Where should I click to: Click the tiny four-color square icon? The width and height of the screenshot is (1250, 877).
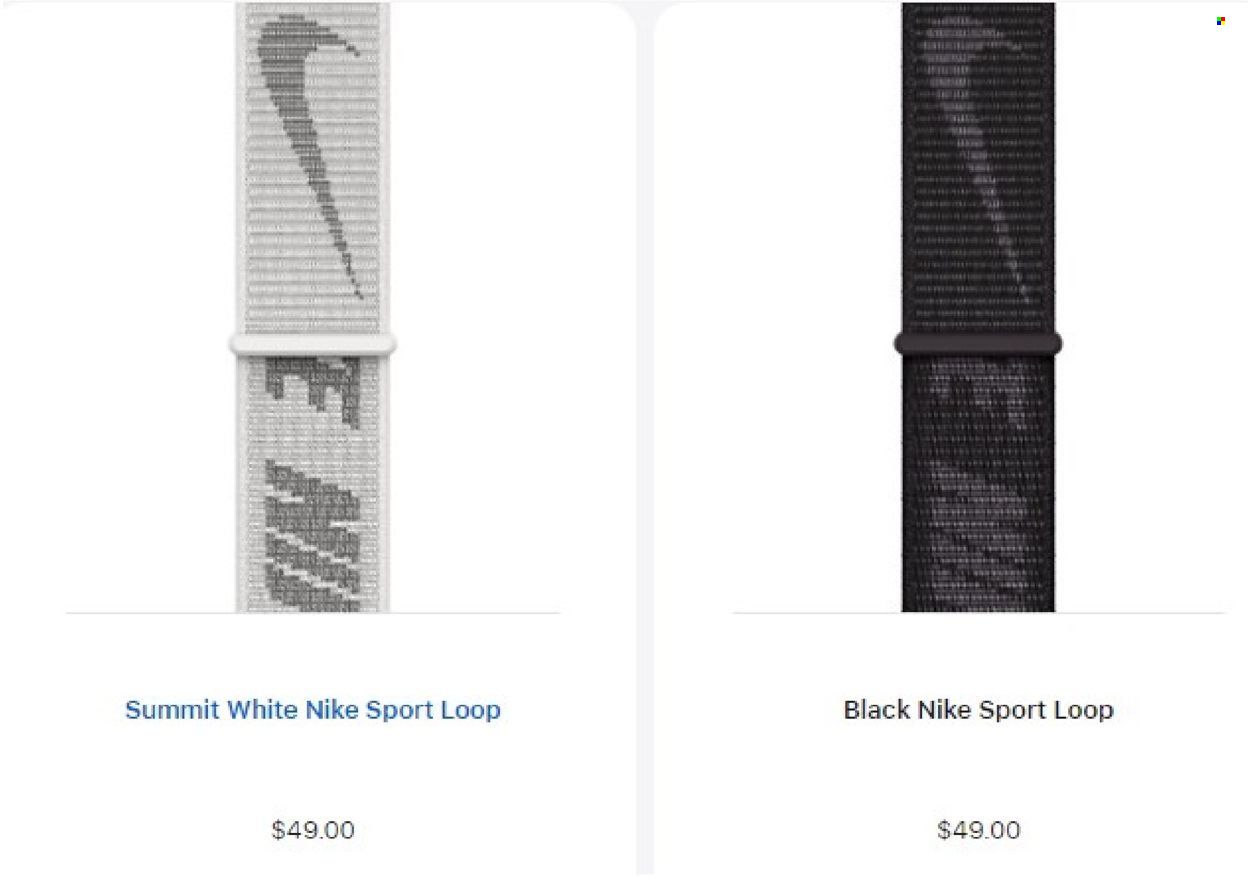pyautogui.click(x=1221, y=21)
